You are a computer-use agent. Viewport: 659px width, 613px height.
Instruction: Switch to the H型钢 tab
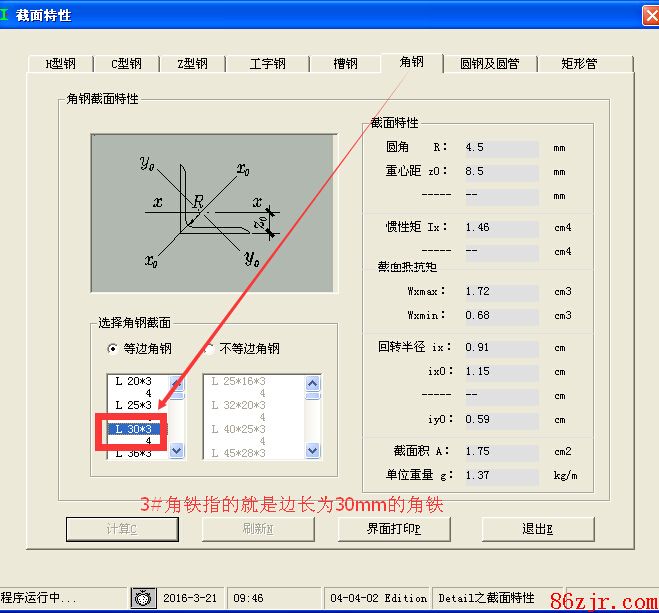pyautogui.click(x=60, y=64)
